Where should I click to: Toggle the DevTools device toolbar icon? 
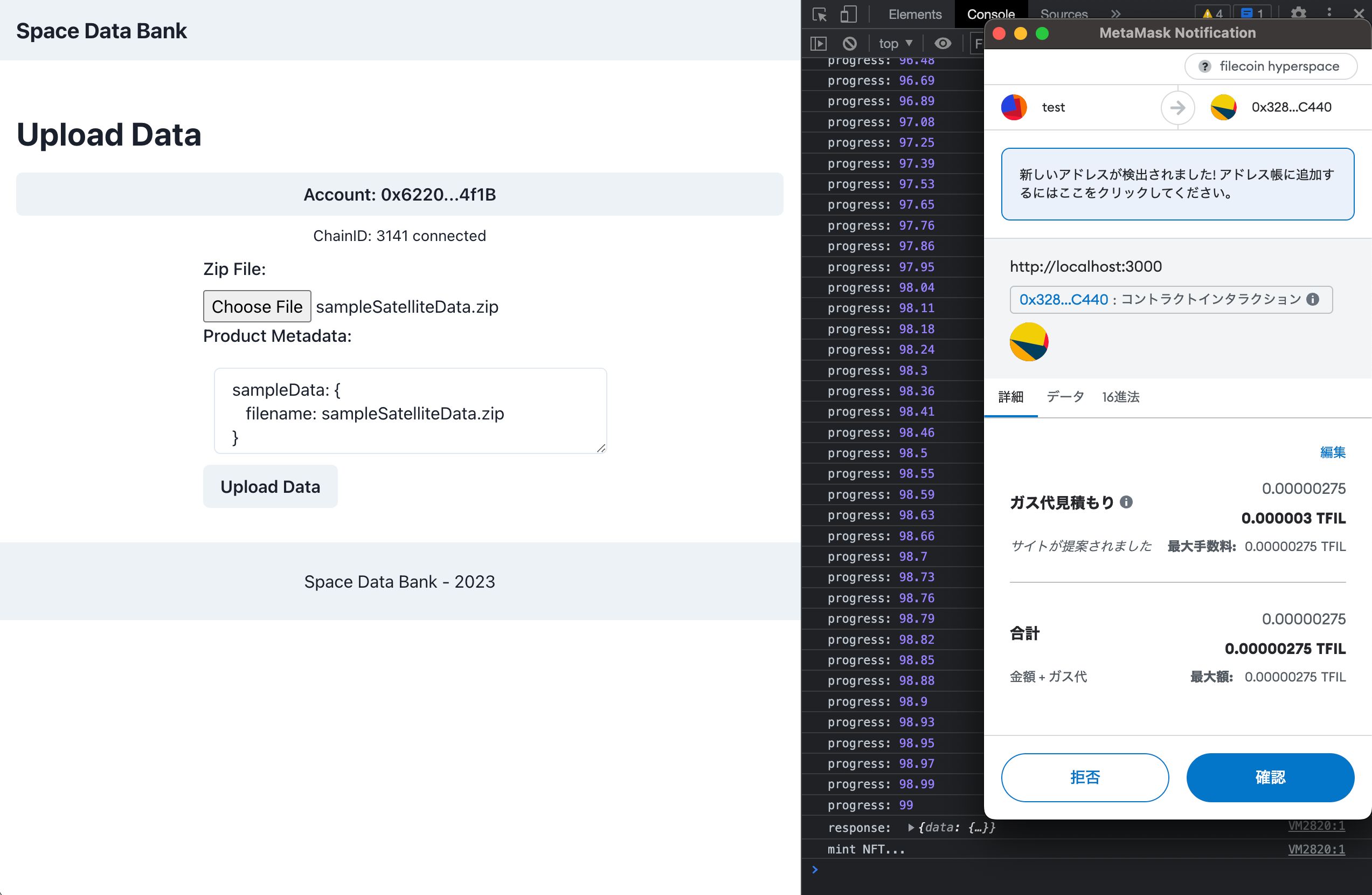click(x=848, y=15)
